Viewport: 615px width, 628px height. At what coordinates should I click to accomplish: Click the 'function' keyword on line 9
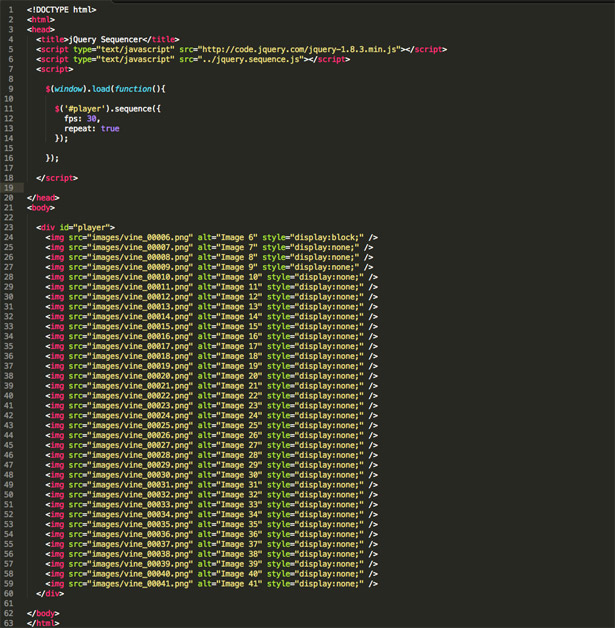[x=133, y=89]
